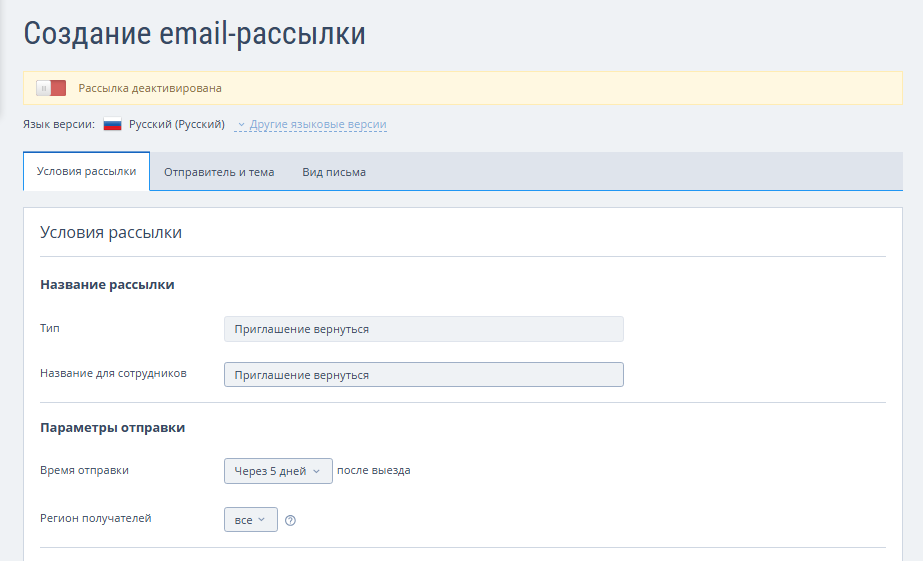Click the "Название рассылки" section heading
The image size is (923, 561).
pos(107,285)
